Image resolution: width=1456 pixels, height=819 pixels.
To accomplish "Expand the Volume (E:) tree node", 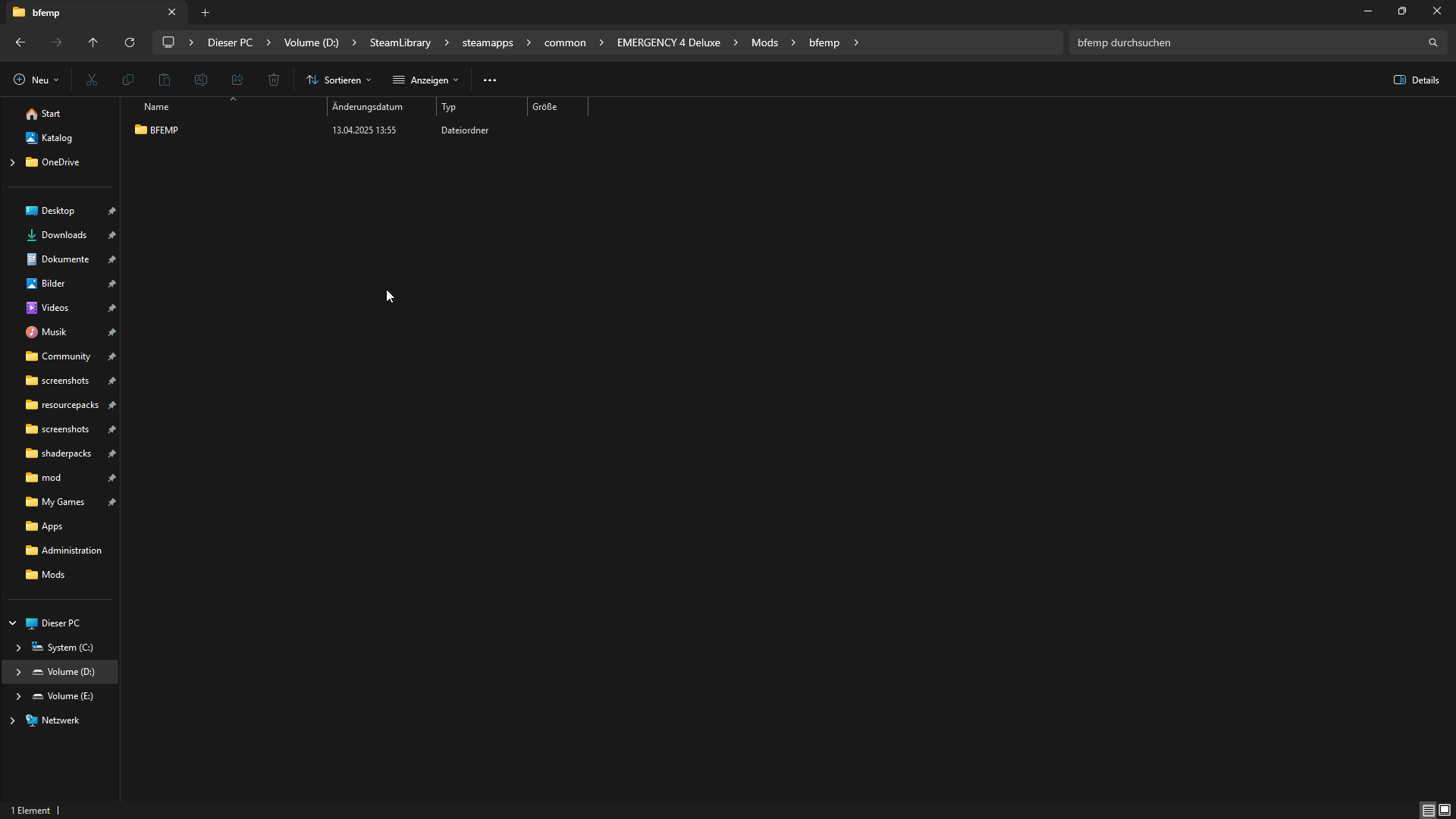I will tap(19, 696).
